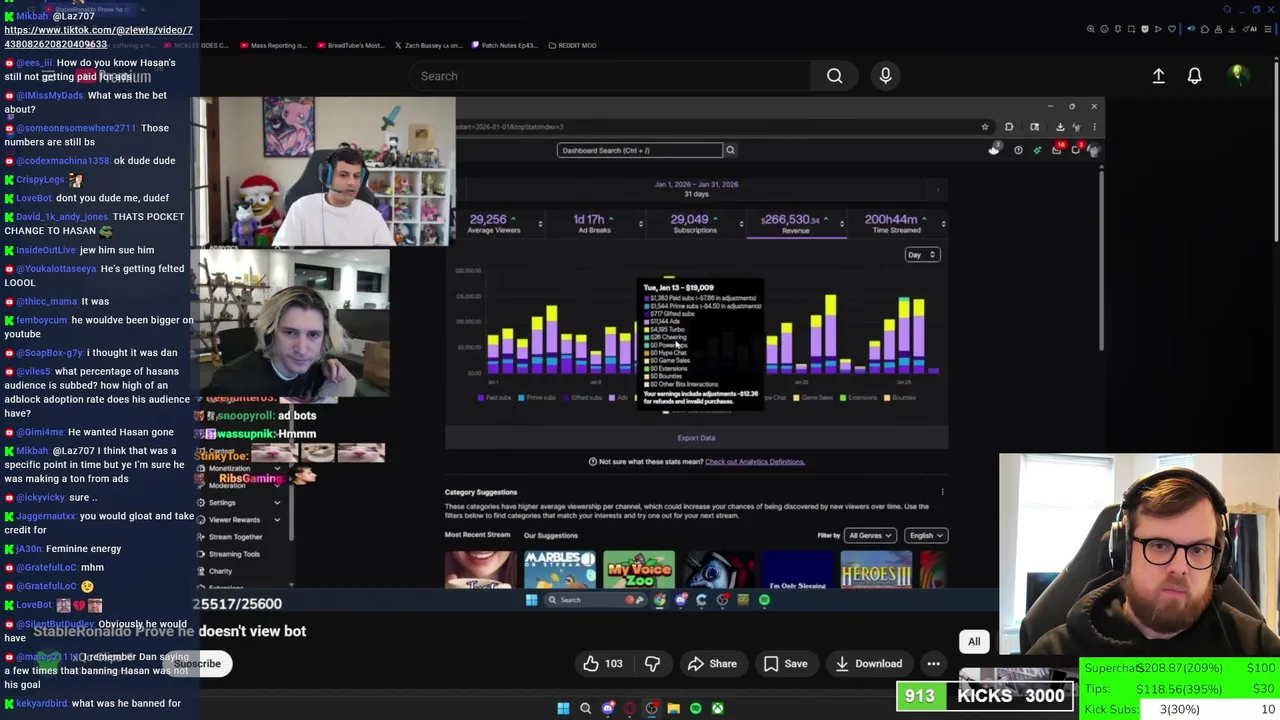Click the Dashboard Search input field
Viewport: 1280px width, 720px height.
tap(640, 150)
